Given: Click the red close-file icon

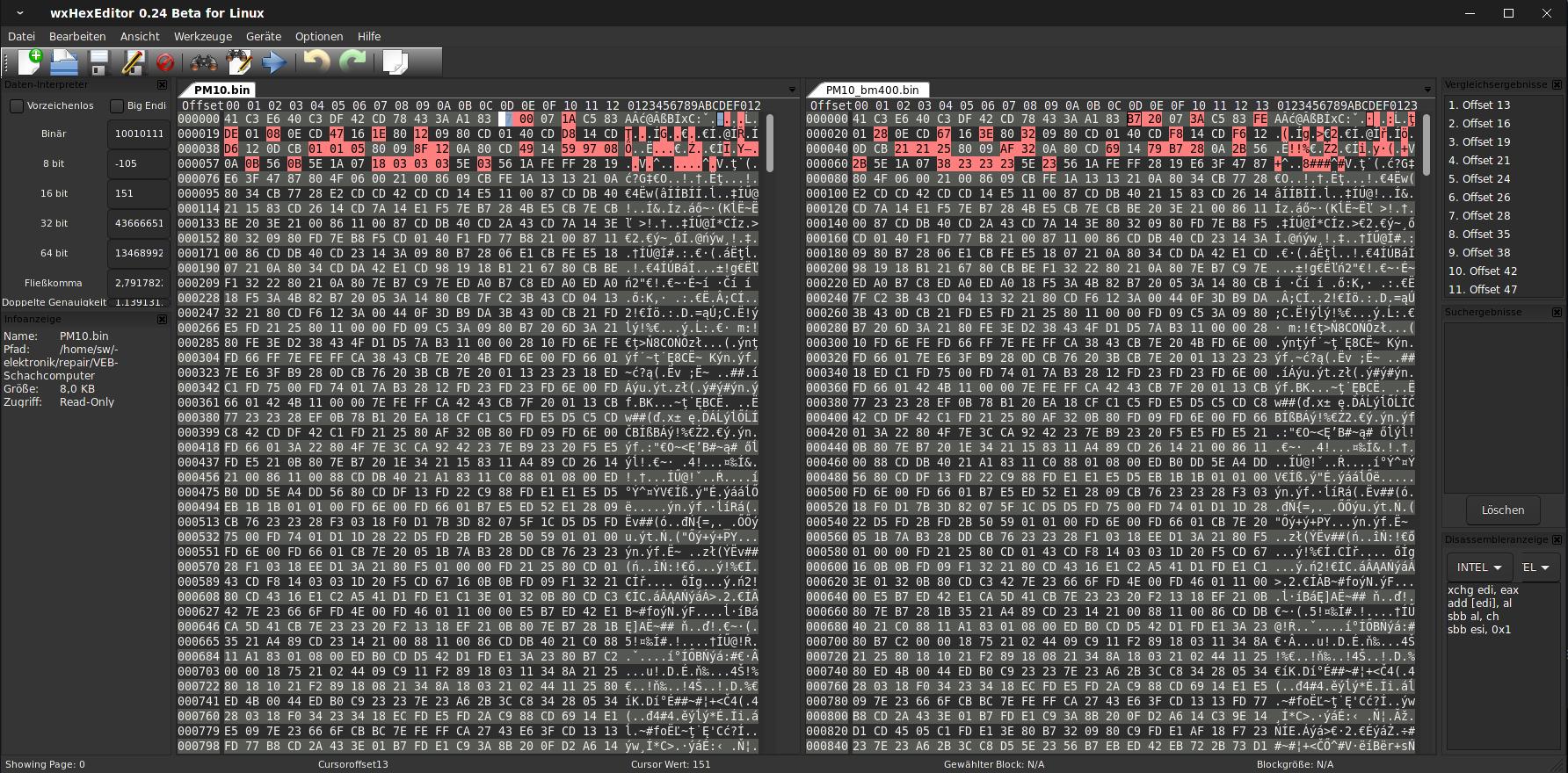Looking at the screenshot, I should [x=164, y=62].
